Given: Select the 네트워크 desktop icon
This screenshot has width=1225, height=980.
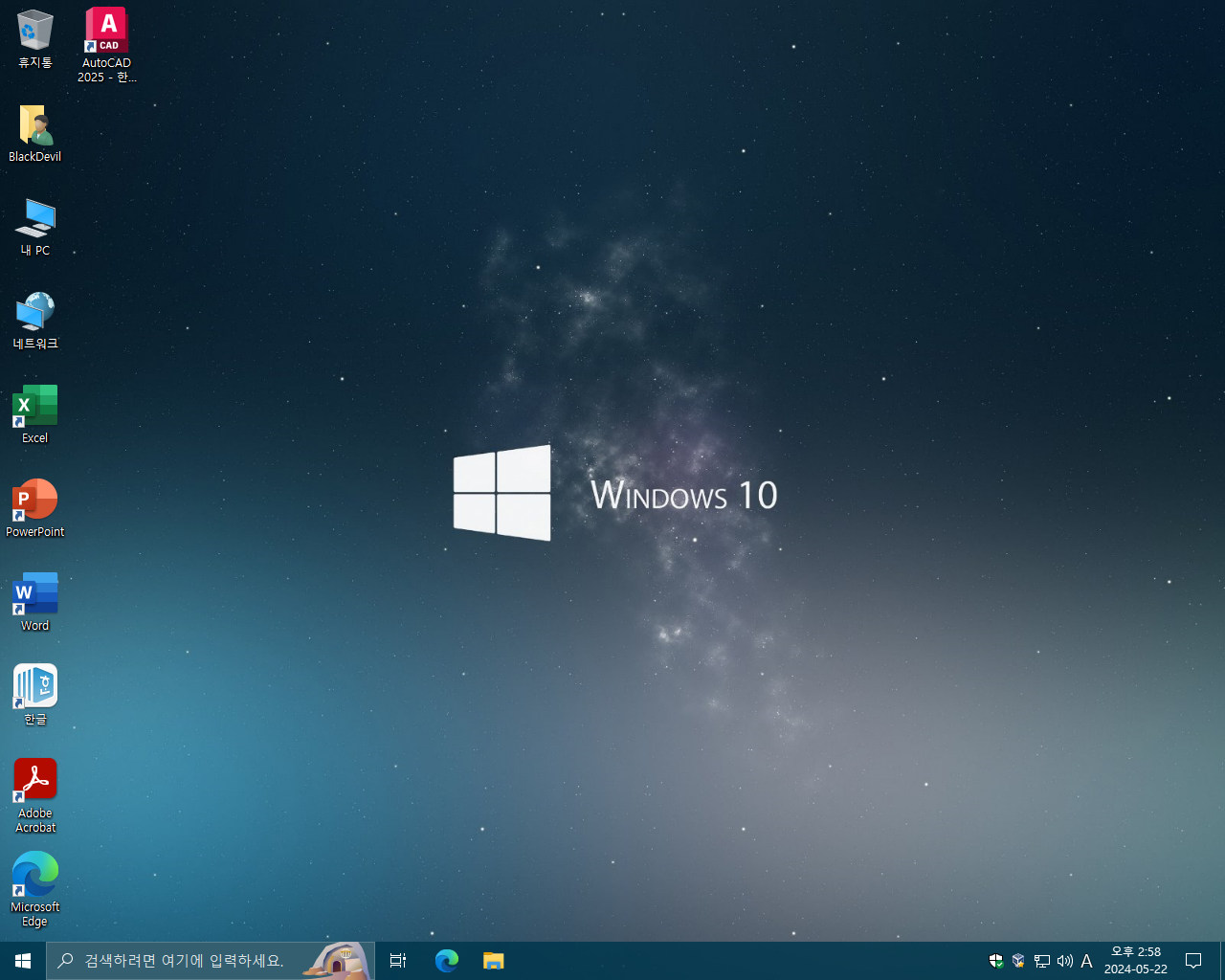Looking at the screenshot, I should (x=35, y=320).
